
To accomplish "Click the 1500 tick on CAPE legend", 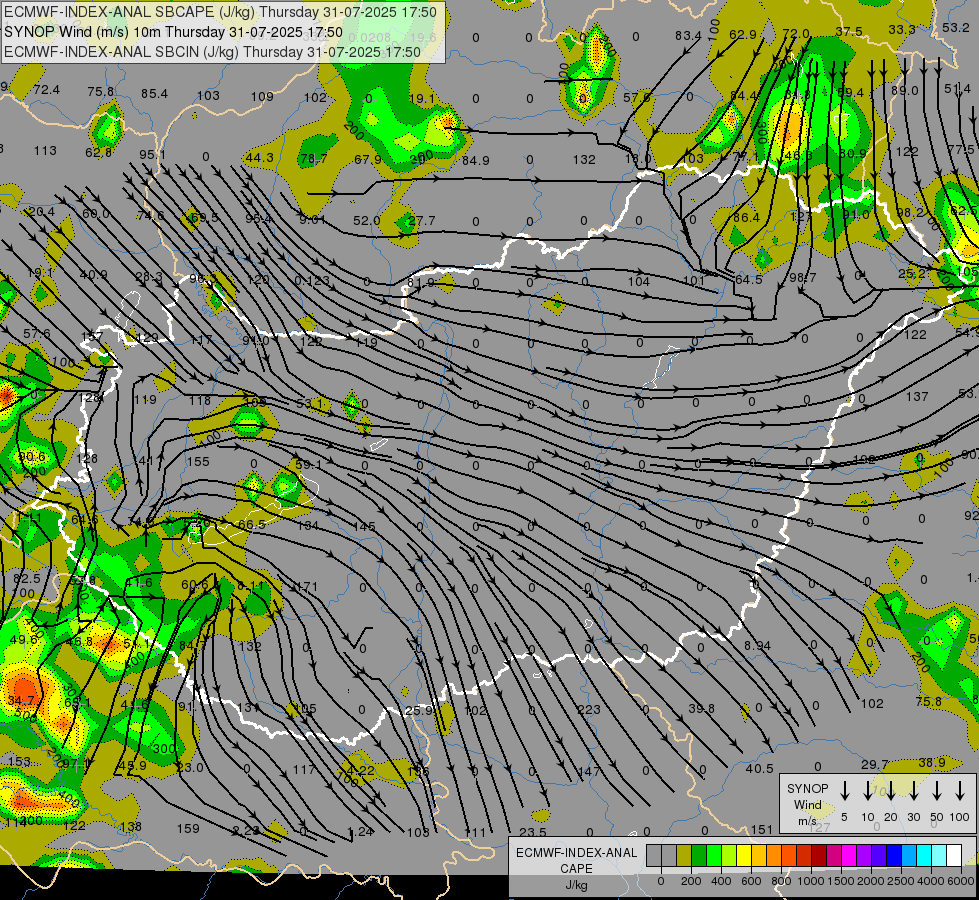I will click(x=841, y=881).
